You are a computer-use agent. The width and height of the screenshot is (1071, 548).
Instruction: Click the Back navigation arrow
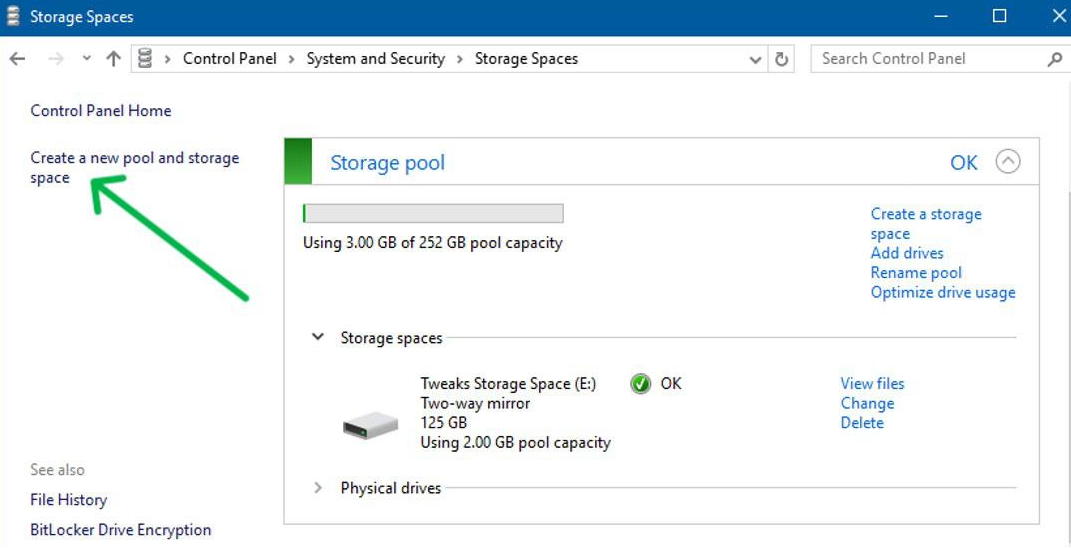(x=17, y=59)
